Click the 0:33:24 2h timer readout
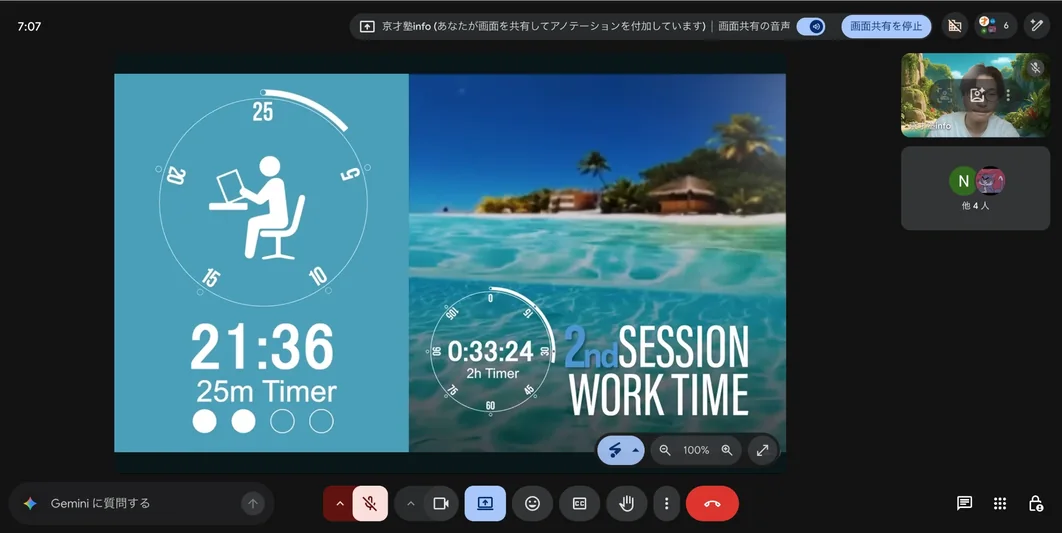The image size is (1062, 533). (490, 351)
